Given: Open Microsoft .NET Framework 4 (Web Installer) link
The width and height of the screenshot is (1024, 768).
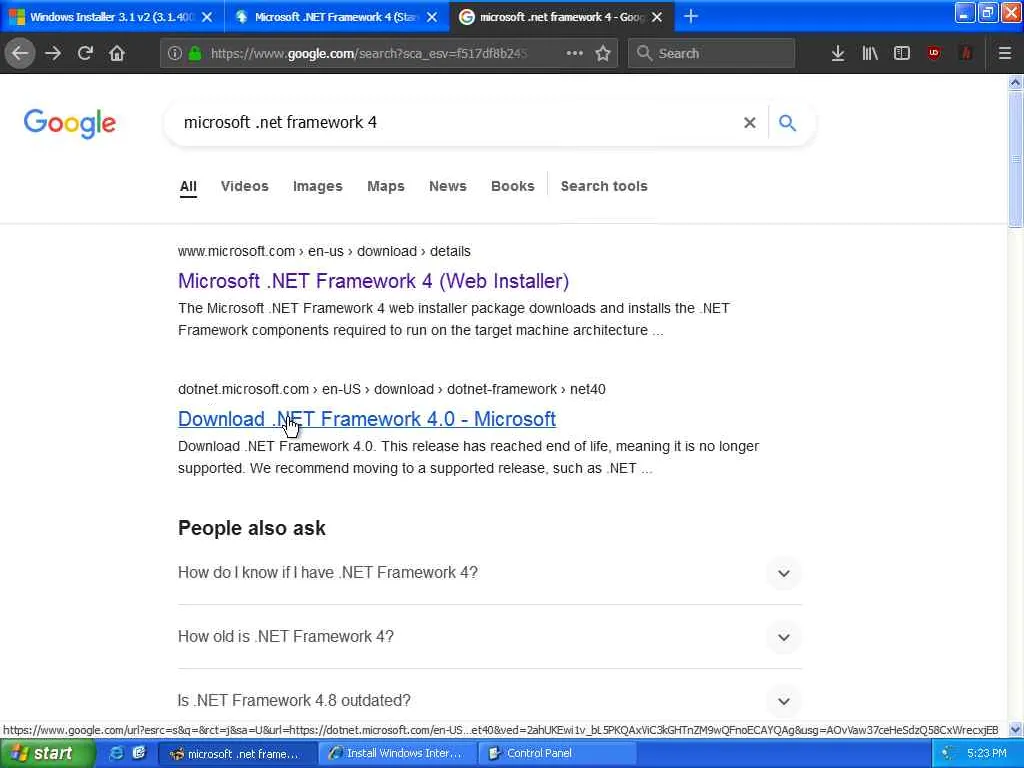Looking at the screenshot, I should click(x=374, y=281).
